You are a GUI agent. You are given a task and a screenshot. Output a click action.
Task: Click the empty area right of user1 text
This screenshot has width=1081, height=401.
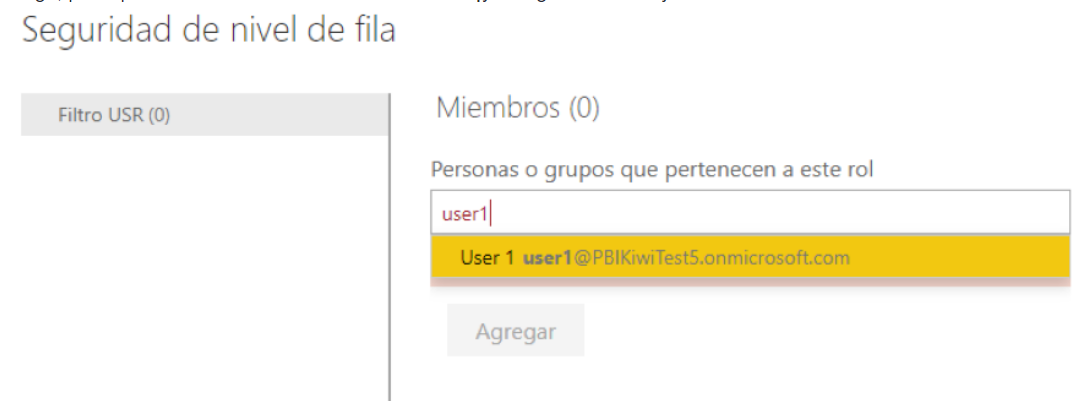779,214
